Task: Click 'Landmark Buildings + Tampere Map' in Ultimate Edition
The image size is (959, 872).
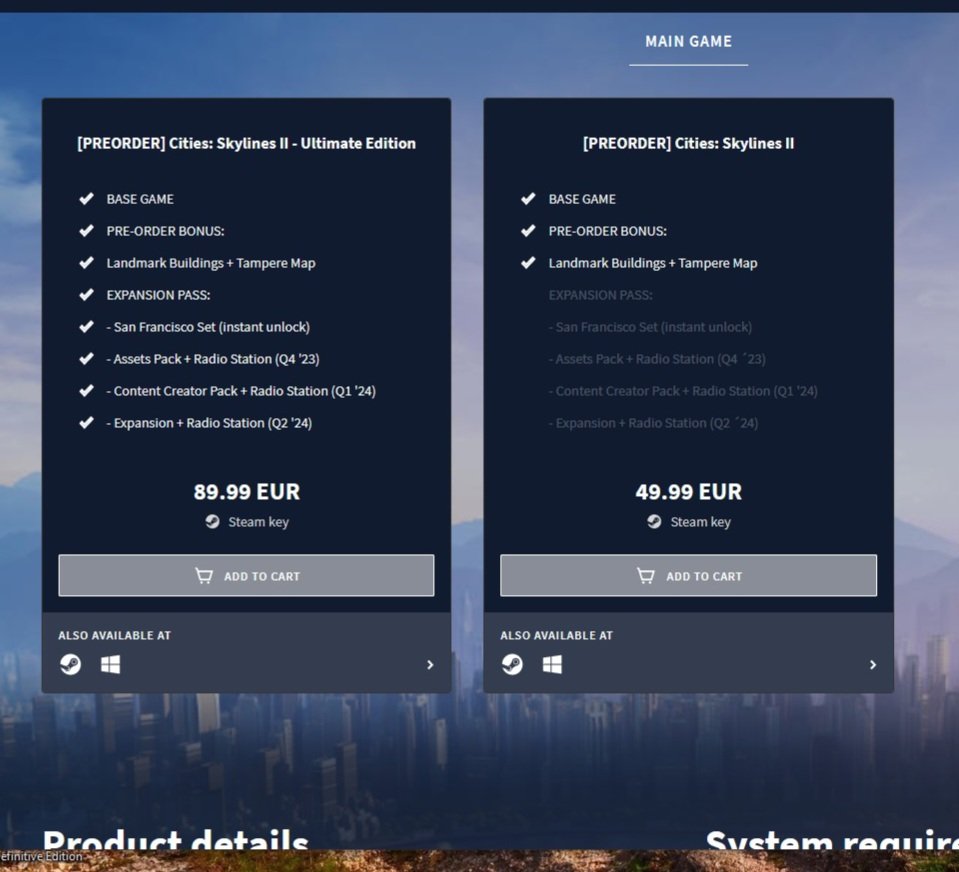Action: tap(211, 263)
